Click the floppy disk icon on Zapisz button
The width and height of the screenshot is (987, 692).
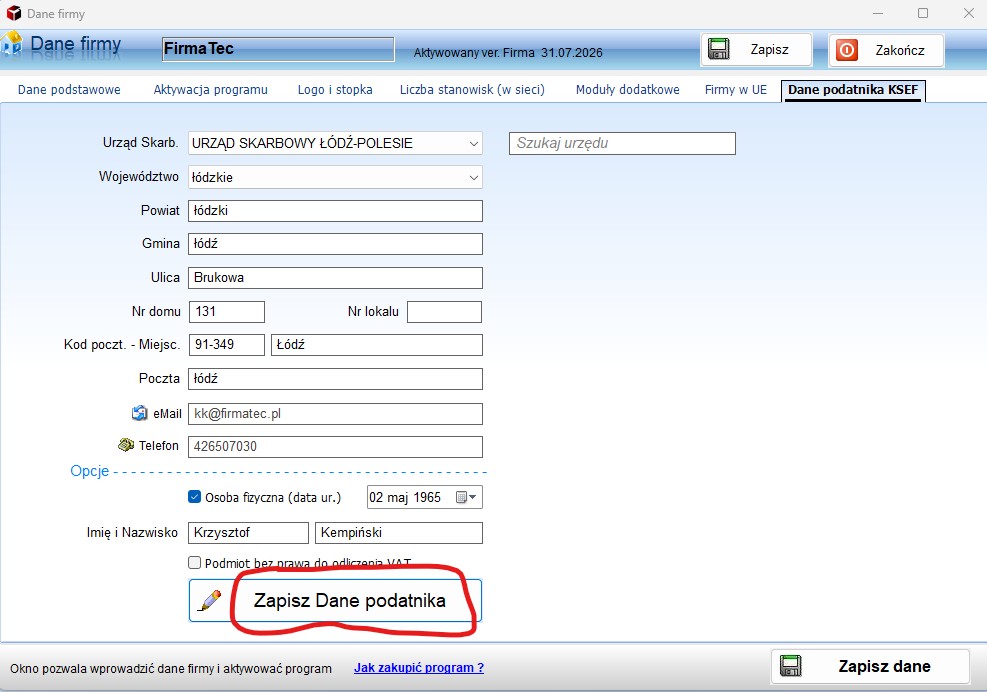(717, 50)
